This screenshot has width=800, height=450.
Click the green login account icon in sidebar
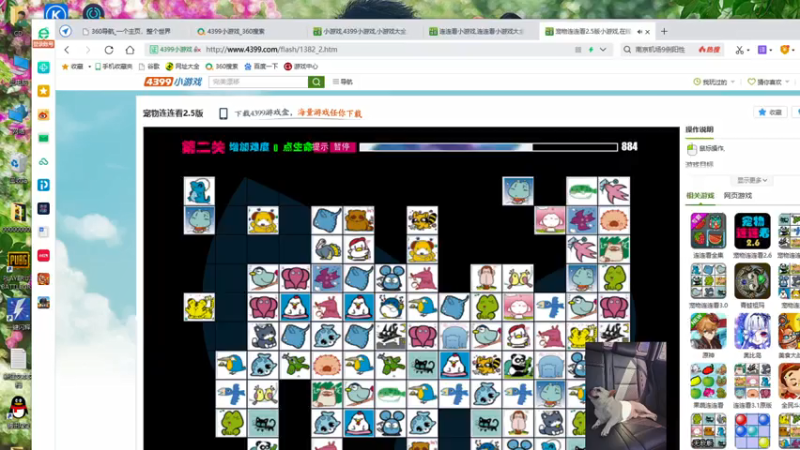(43, 37)
